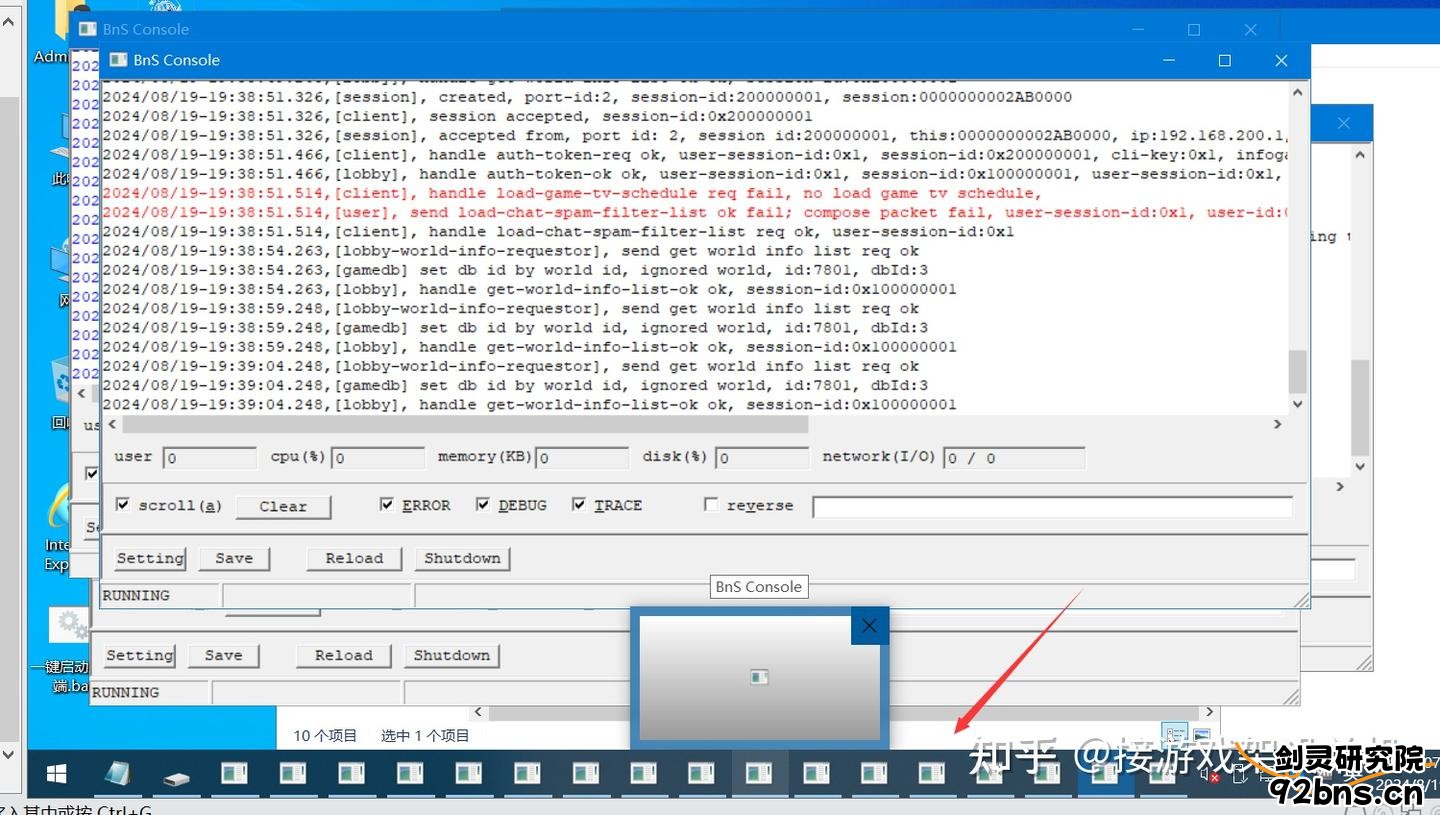The width and height of the screenshot is (1440, 815).
Task: Maximize the rear BnS Console window
Action: pos(1193,30)
